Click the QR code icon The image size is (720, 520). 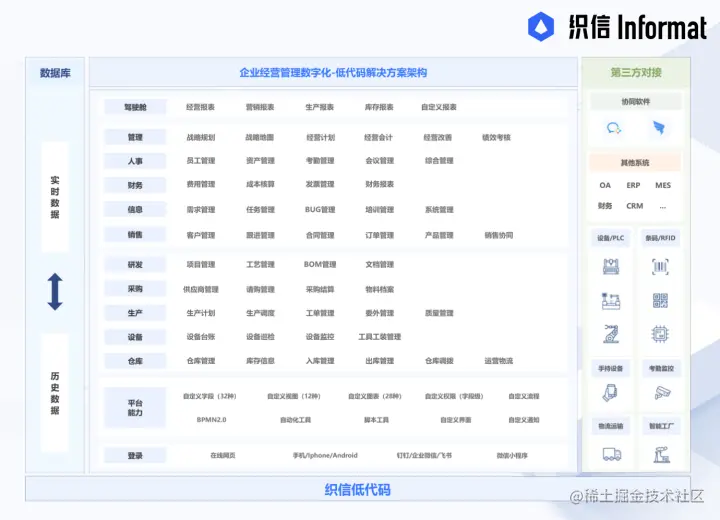coord(660,300)
